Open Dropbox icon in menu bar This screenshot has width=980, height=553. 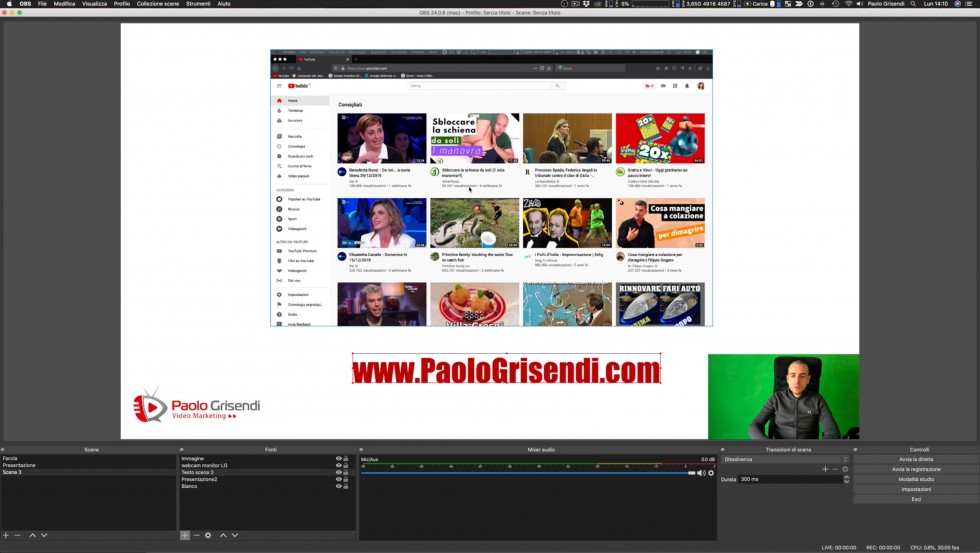(586, 4)
